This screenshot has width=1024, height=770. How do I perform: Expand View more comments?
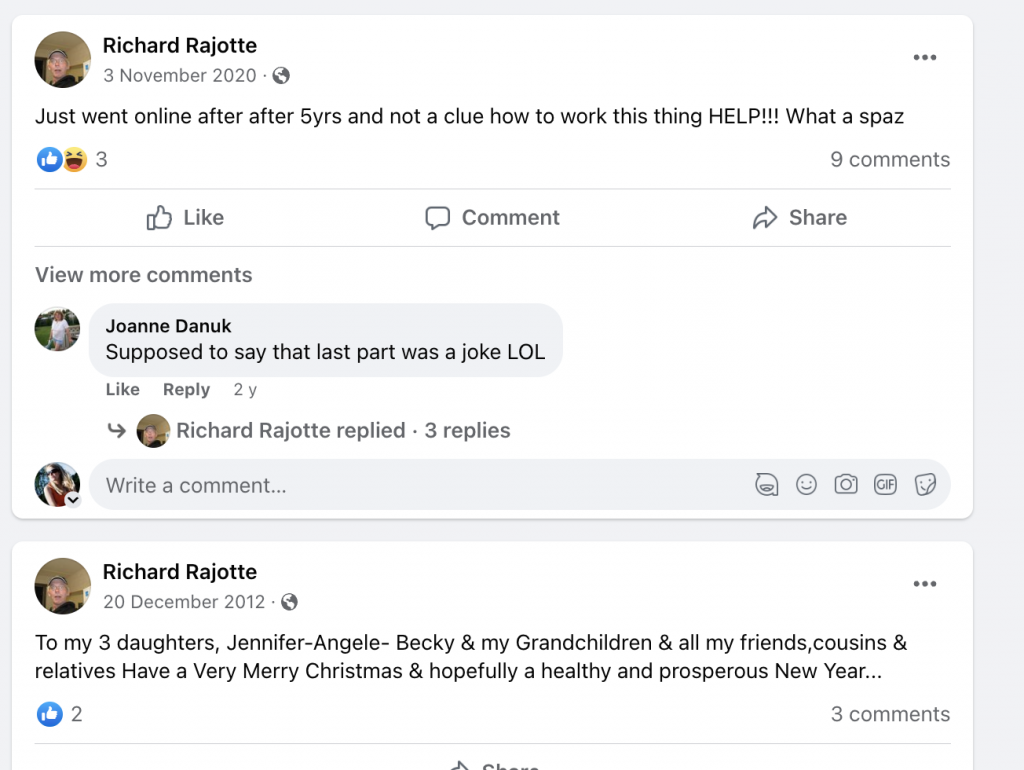[x=143, y=275]
